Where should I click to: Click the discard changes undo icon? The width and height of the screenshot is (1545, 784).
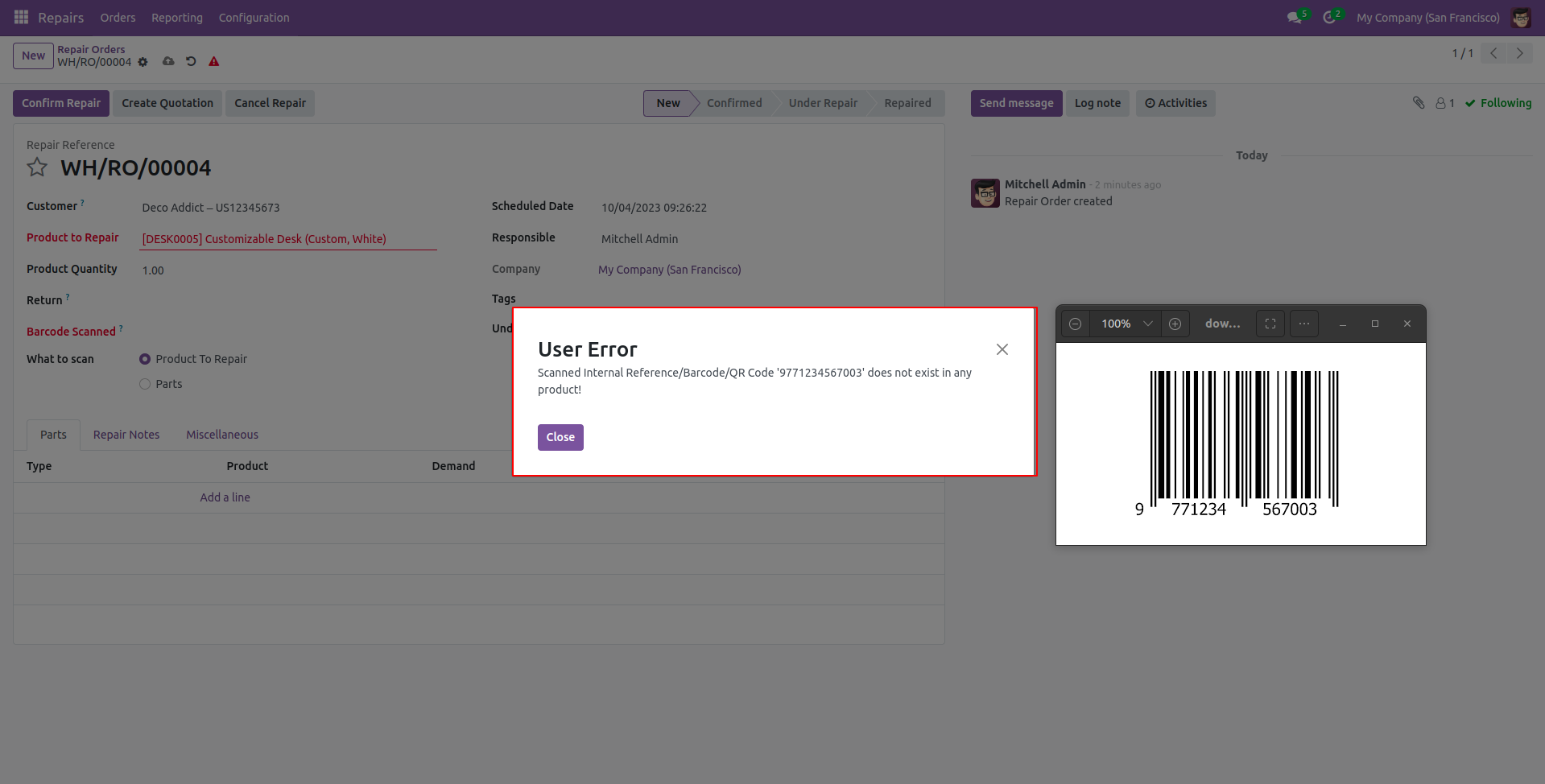(x=191, y=61)
